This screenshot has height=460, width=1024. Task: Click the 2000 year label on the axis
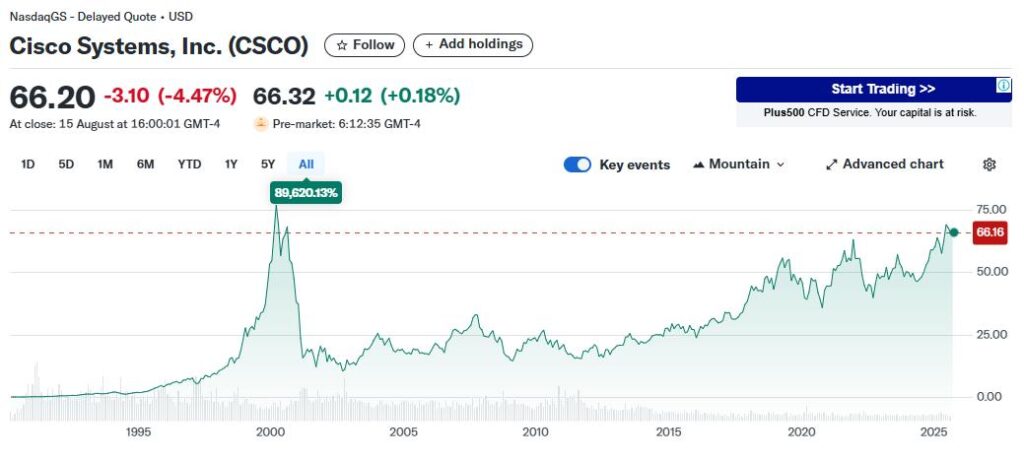point(270,432)
